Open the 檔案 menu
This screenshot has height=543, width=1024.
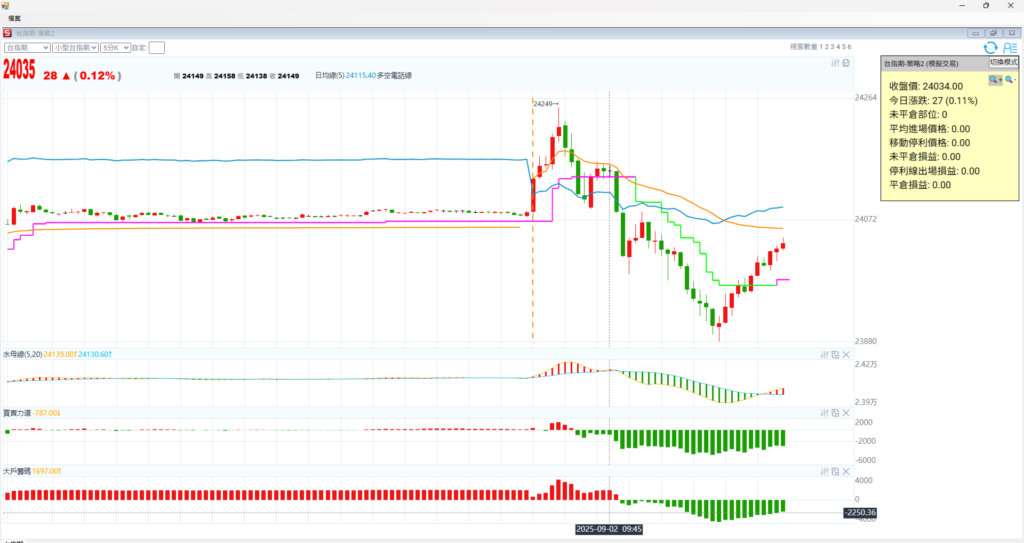[15, 18]
